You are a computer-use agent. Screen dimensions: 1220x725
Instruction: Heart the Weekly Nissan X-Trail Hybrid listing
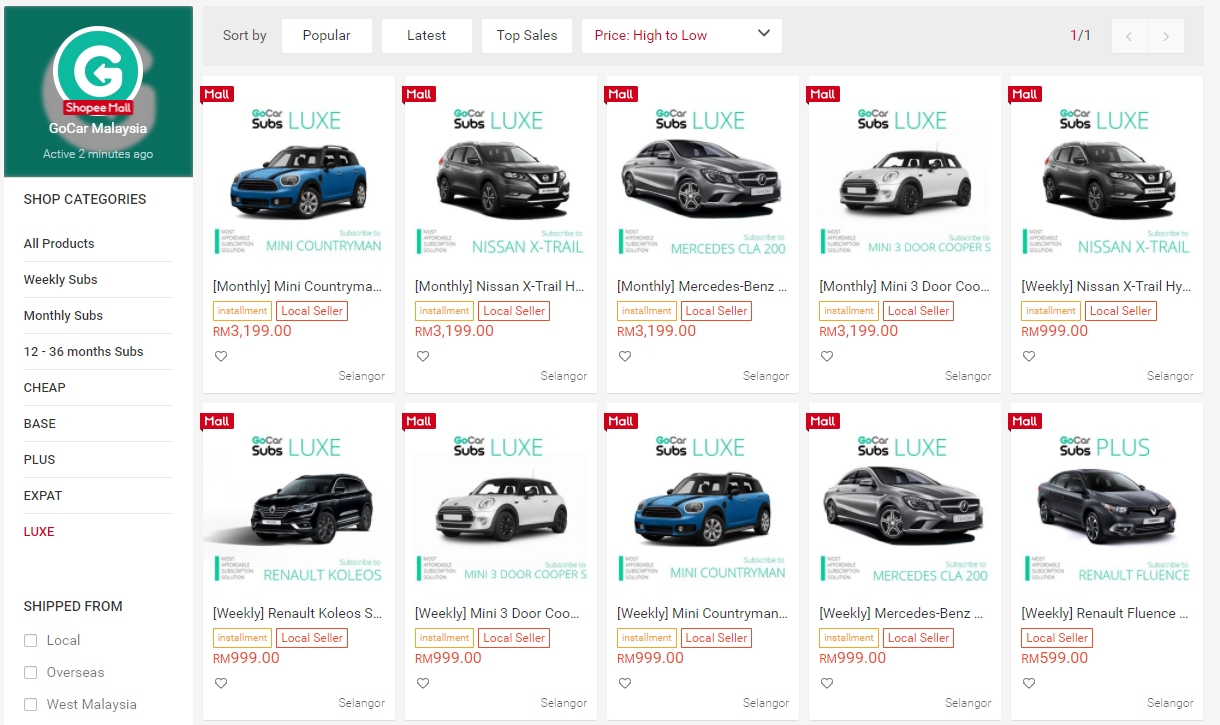1029,356
